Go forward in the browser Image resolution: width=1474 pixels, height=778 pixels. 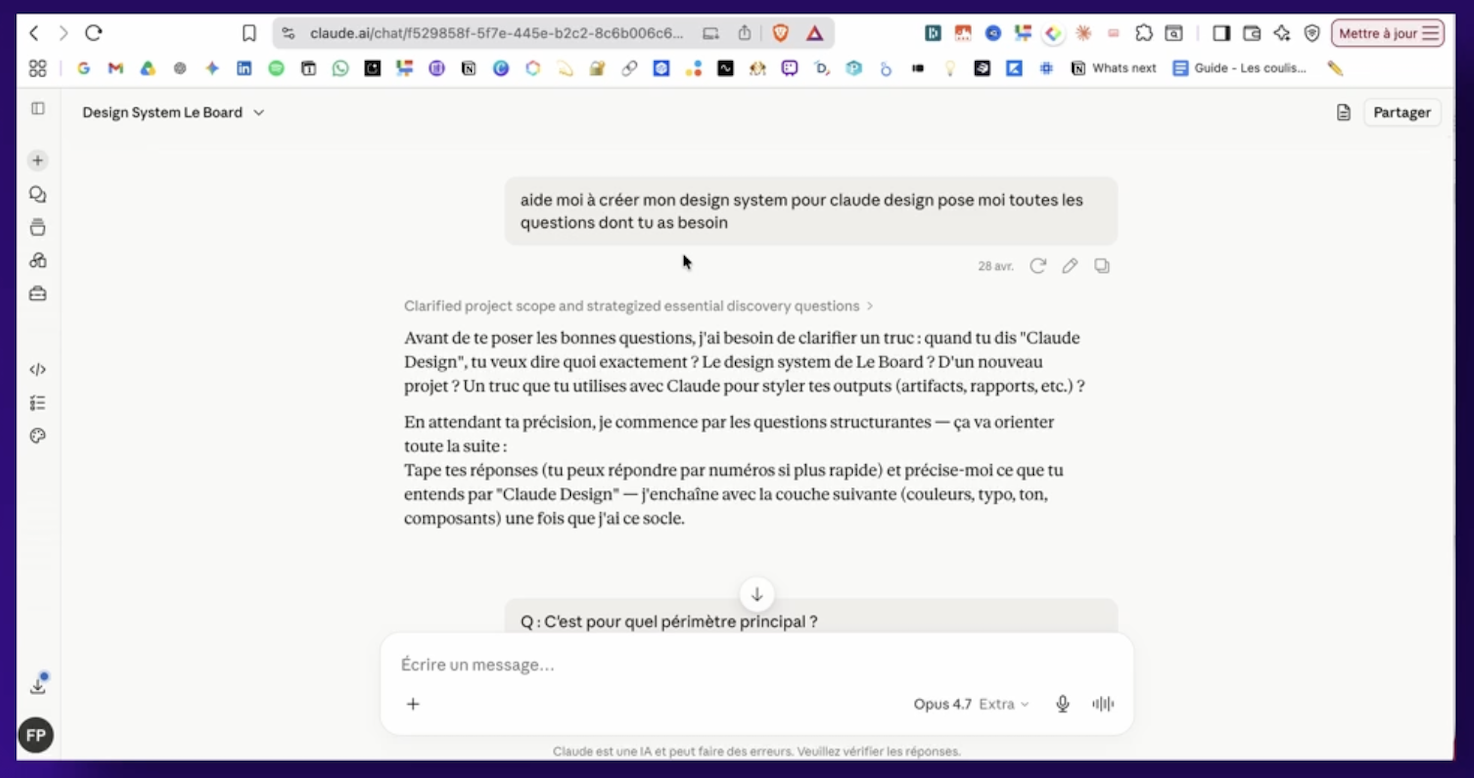pos(63,33)
